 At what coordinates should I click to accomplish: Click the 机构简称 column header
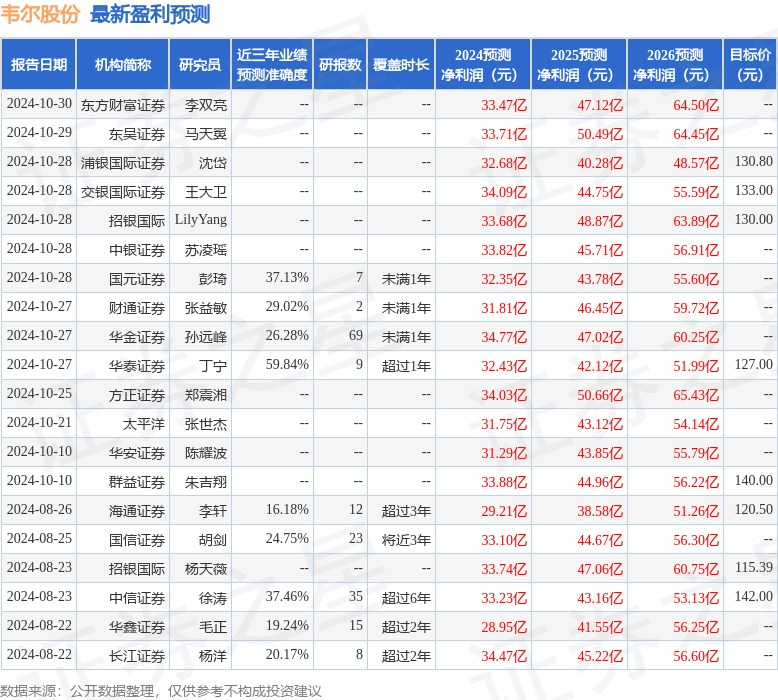[x=123, y=64]
